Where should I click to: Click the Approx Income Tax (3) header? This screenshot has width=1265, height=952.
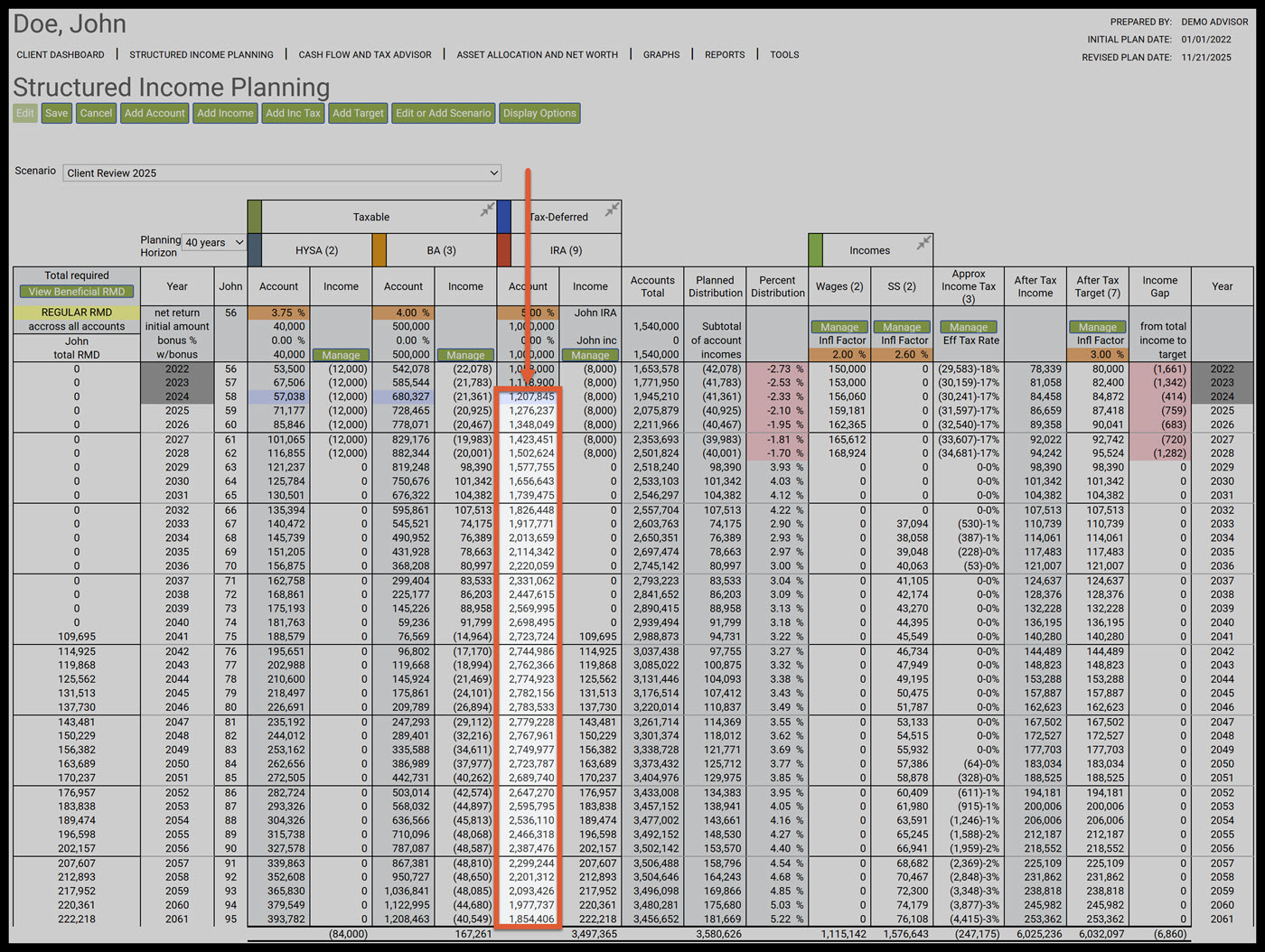[x=969, y=286]
